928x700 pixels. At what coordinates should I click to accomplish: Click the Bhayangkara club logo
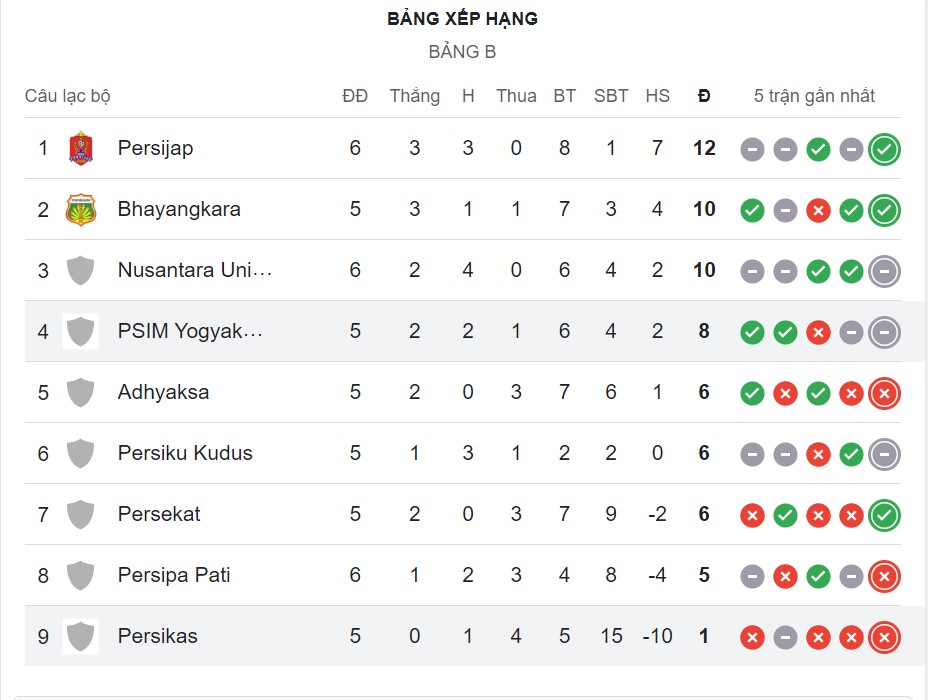pyautogui.click(x=79, y=209)
